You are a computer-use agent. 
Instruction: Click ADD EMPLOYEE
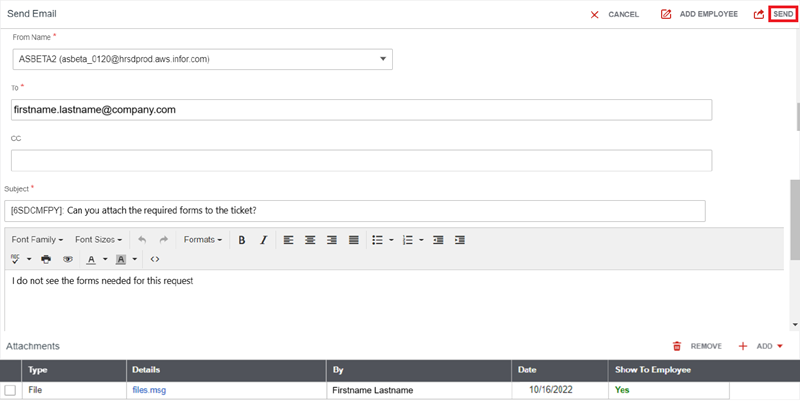click(x=709, y=14)
